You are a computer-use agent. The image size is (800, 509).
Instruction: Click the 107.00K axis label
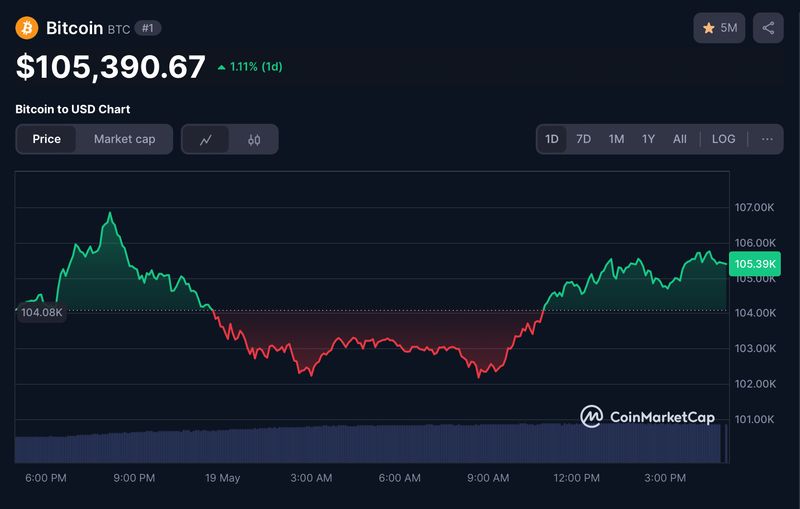coord(754,208)
